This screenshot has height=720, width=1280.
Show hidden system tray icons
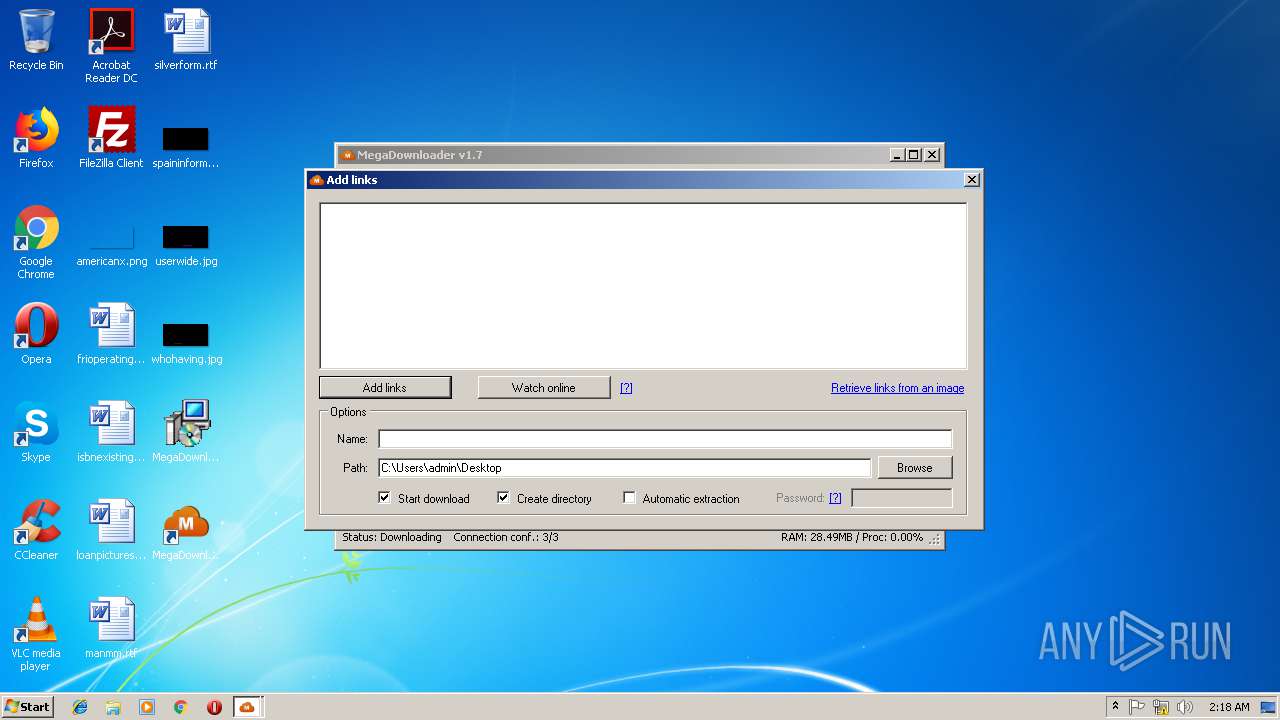(1115, 707)
